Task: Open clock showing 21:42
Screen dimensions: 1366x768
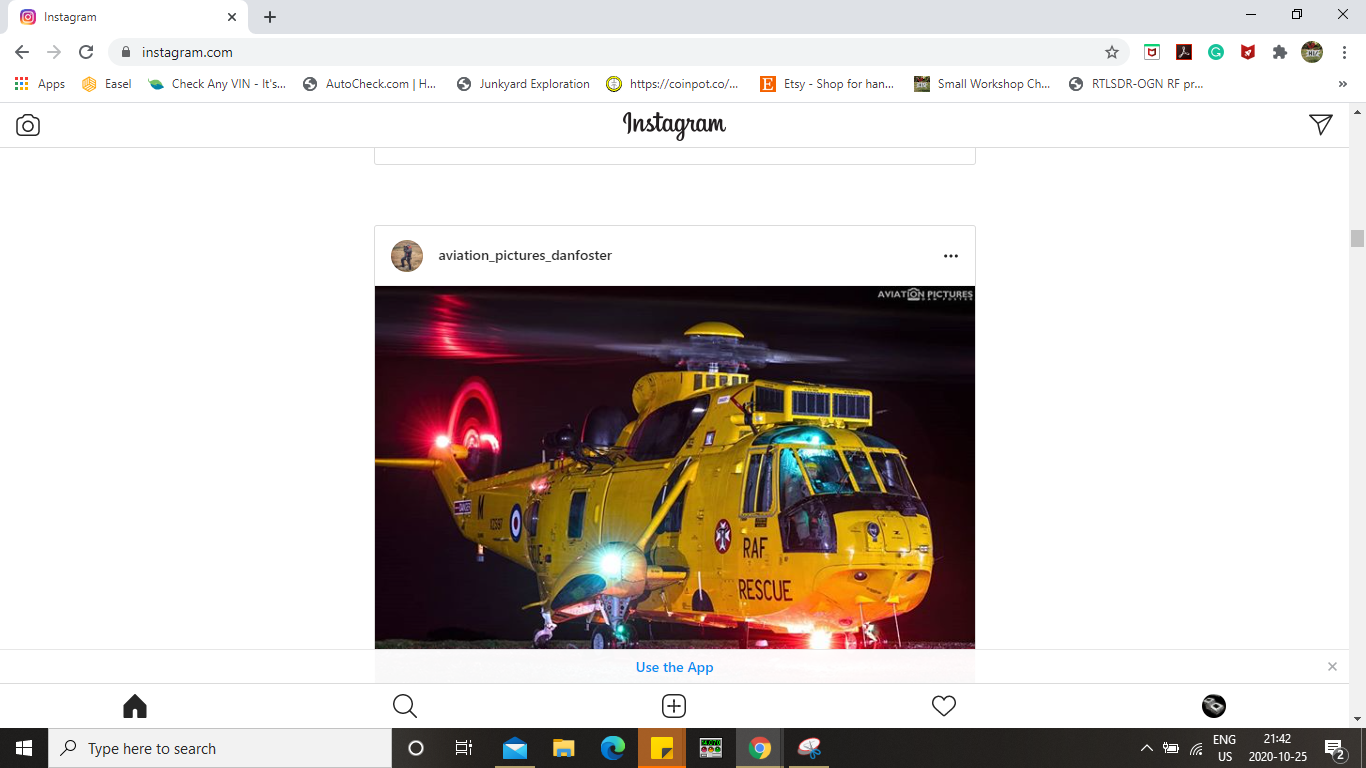Action: [1277, 748]
